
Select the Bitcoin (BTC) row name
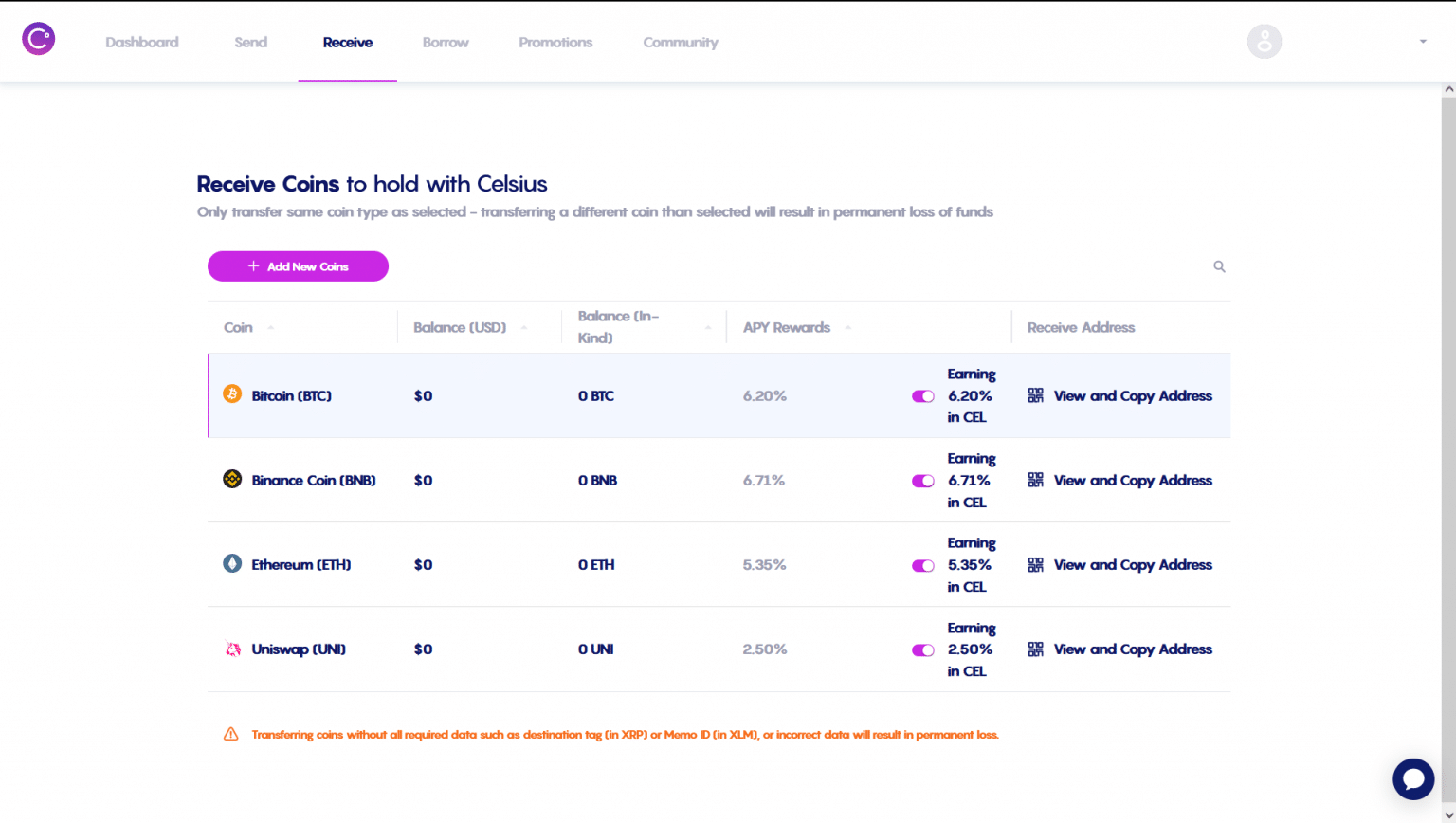pos(292,395)
